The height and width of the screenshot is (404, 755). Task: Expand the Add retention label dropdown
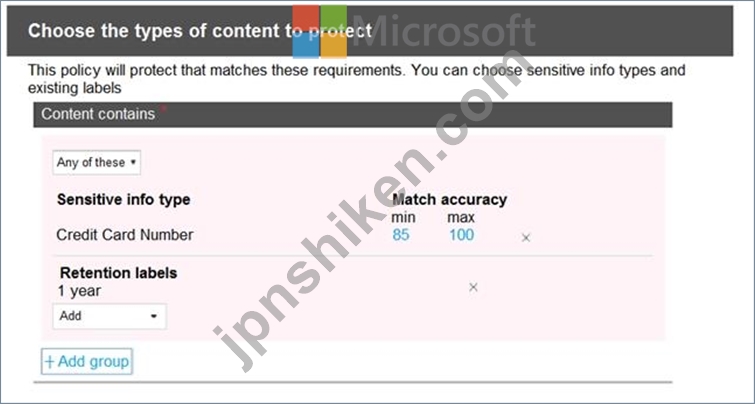tap(109, 316)
